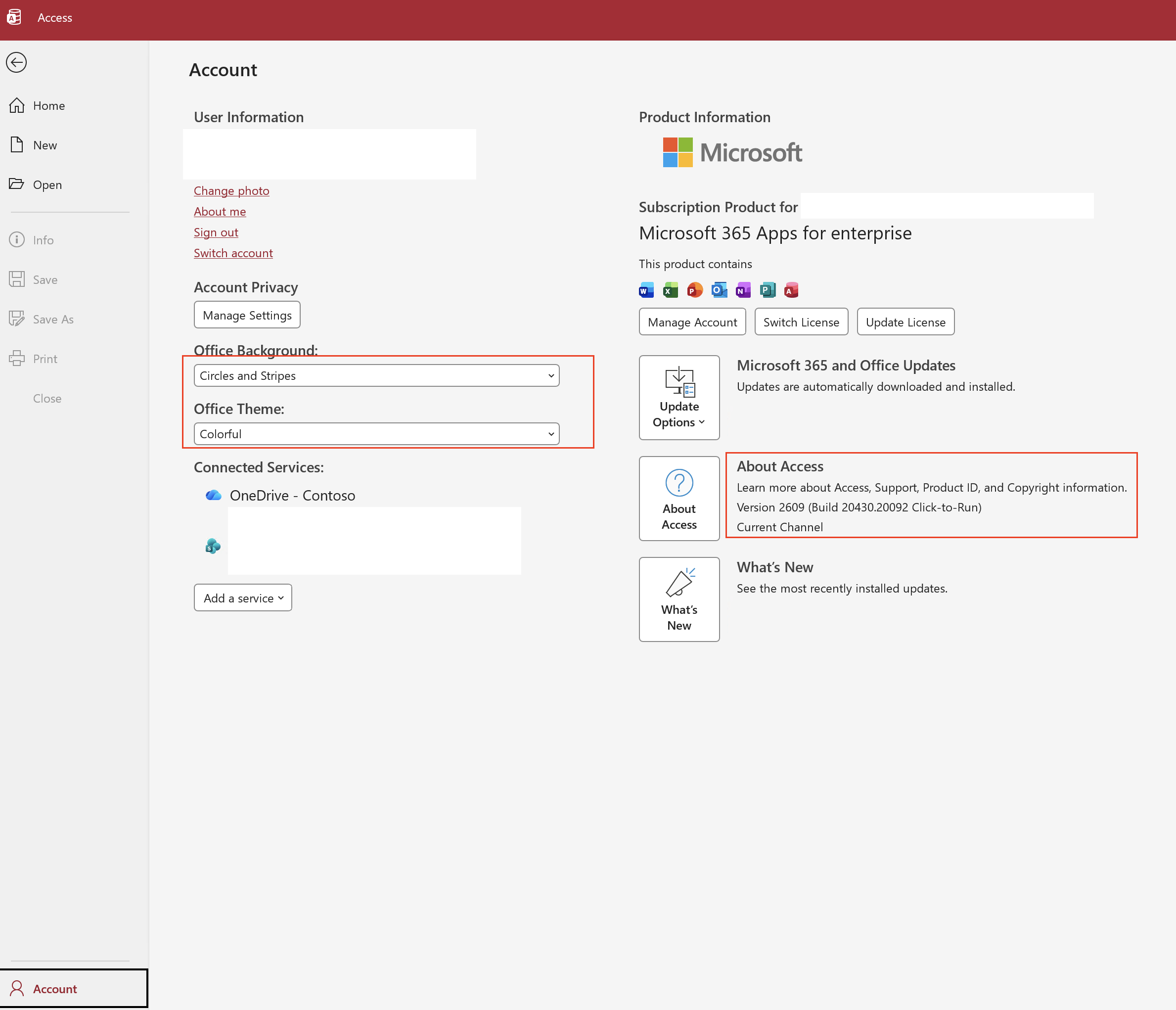The height and width of the screenshot is (1010, 1176).
Task: Click the Publisher icon under This product contains
Action: pyautogui.click(x=768, y=291)
